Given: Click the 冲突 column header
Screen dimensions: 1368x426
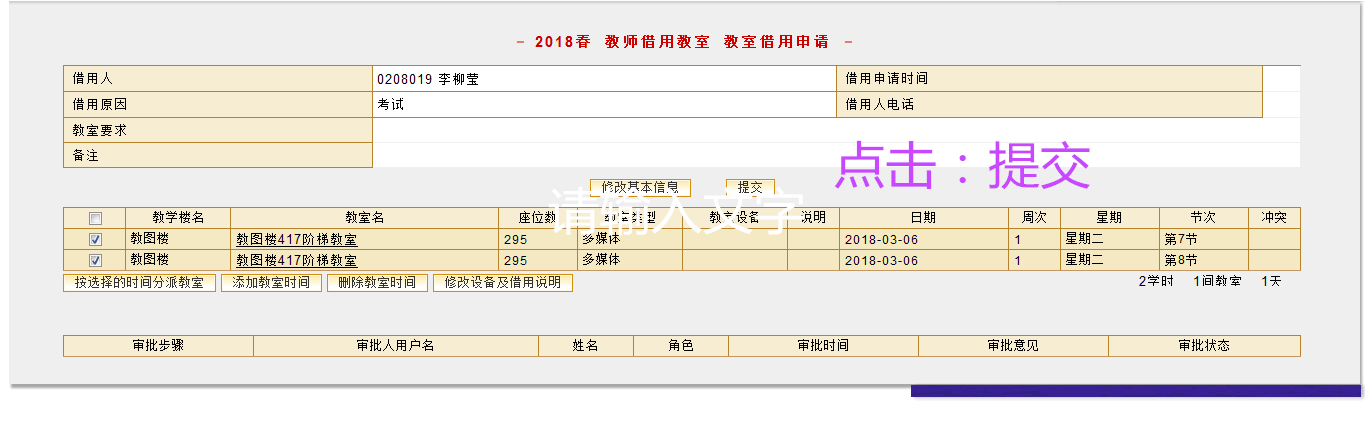Looking at the screenshot, I should [1273, 218].
